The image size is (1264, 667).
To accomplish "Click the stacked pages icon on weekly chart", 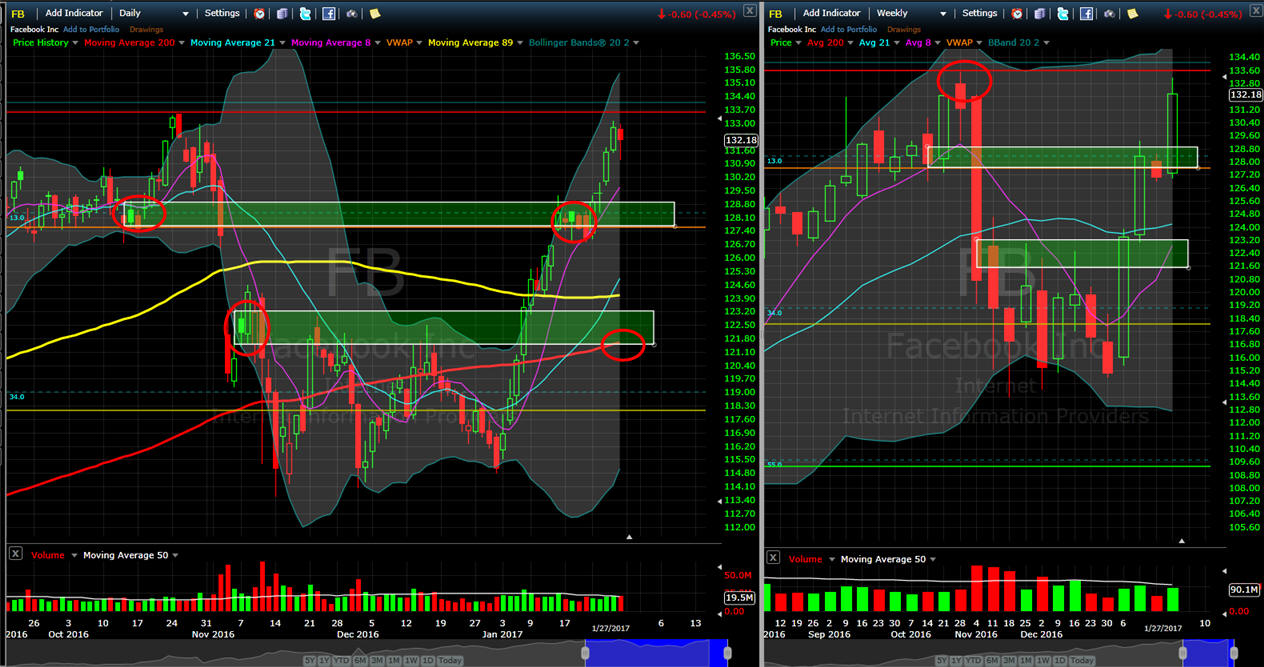I will pyautogui.click(x=1041, y=14).
